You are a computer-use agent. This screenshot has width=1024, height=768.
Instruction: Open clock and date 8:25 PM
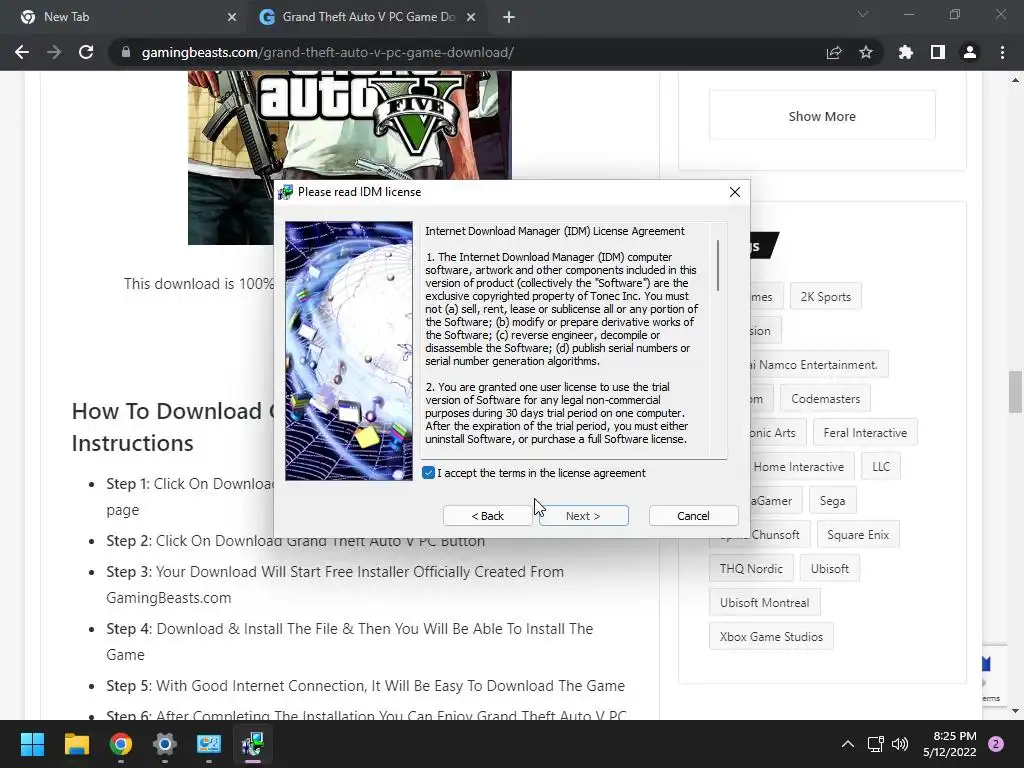950,744
